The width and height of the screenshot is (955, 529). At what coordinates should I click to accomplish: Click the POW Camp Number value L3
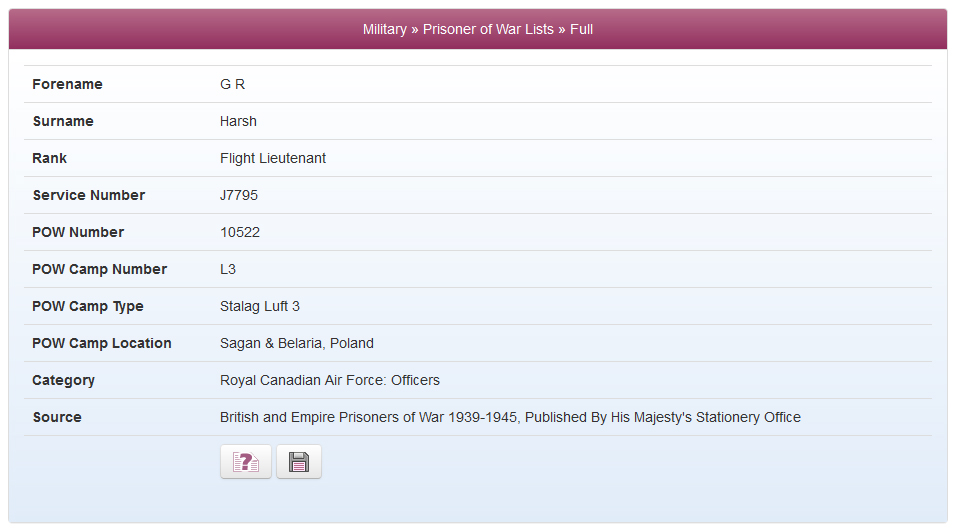[228, 269]
